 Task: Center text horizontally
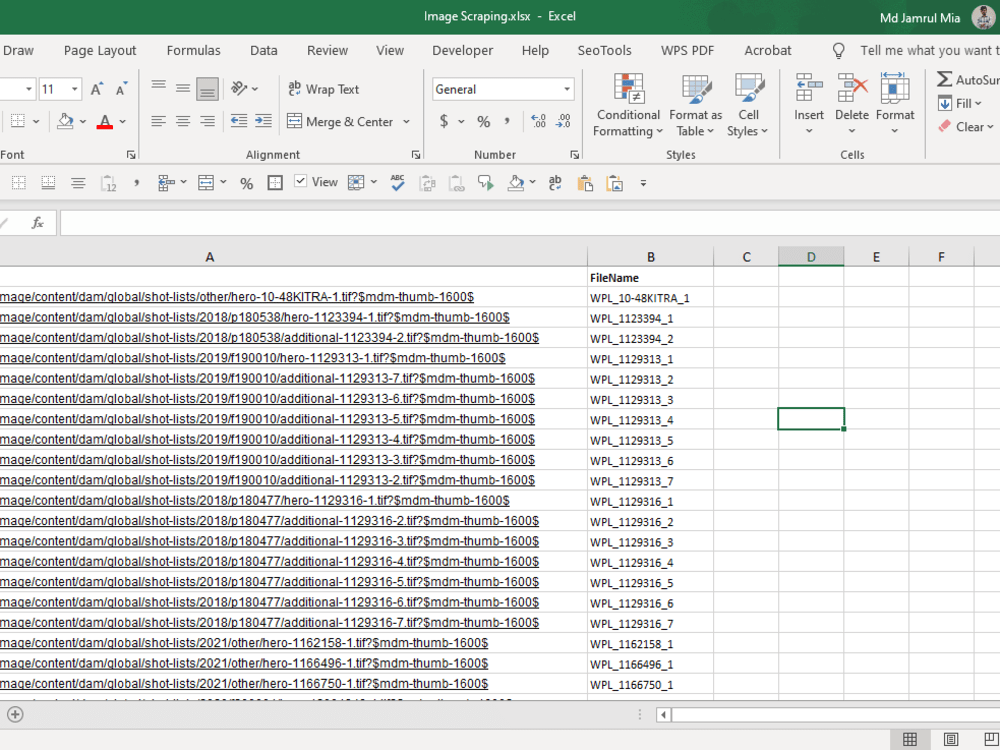[x=183, y=121]
